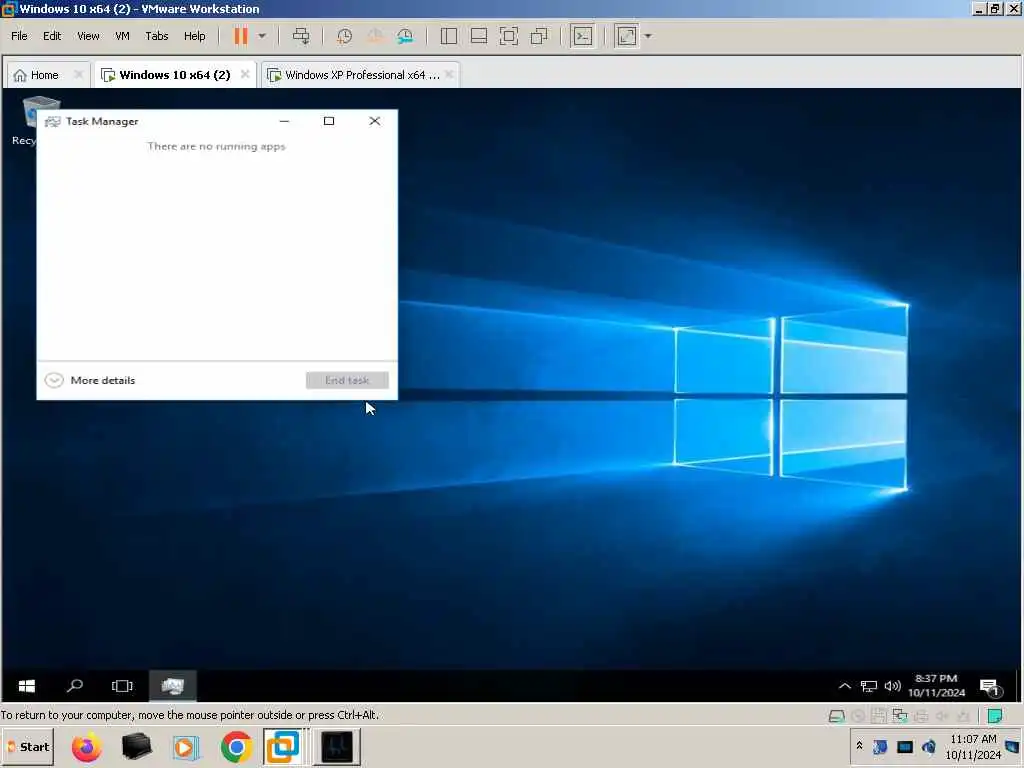The width and height of the screenshot is (1024, 768).
Task: Open the snapshot manager with the wrench clock
Action: [405, 36]
